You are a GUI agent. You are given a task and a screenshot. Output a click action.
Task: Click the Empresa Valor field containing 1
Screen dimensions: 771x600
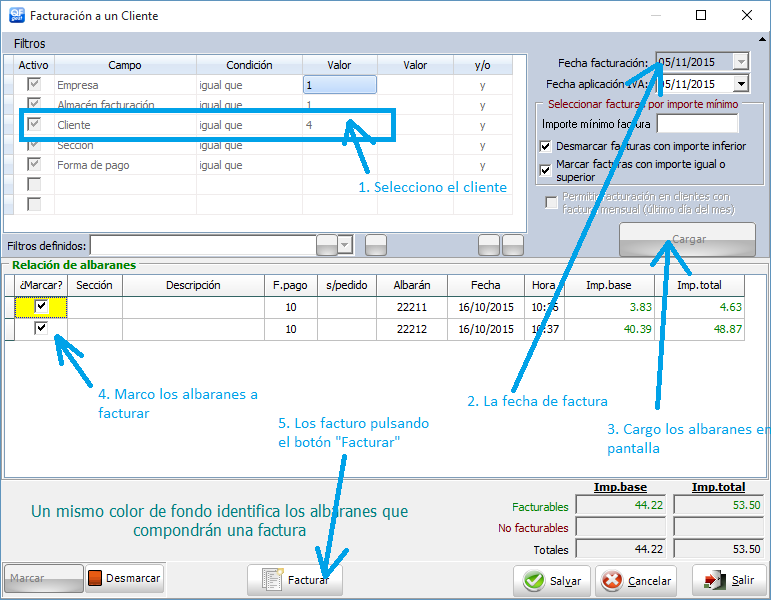point(340,85)
